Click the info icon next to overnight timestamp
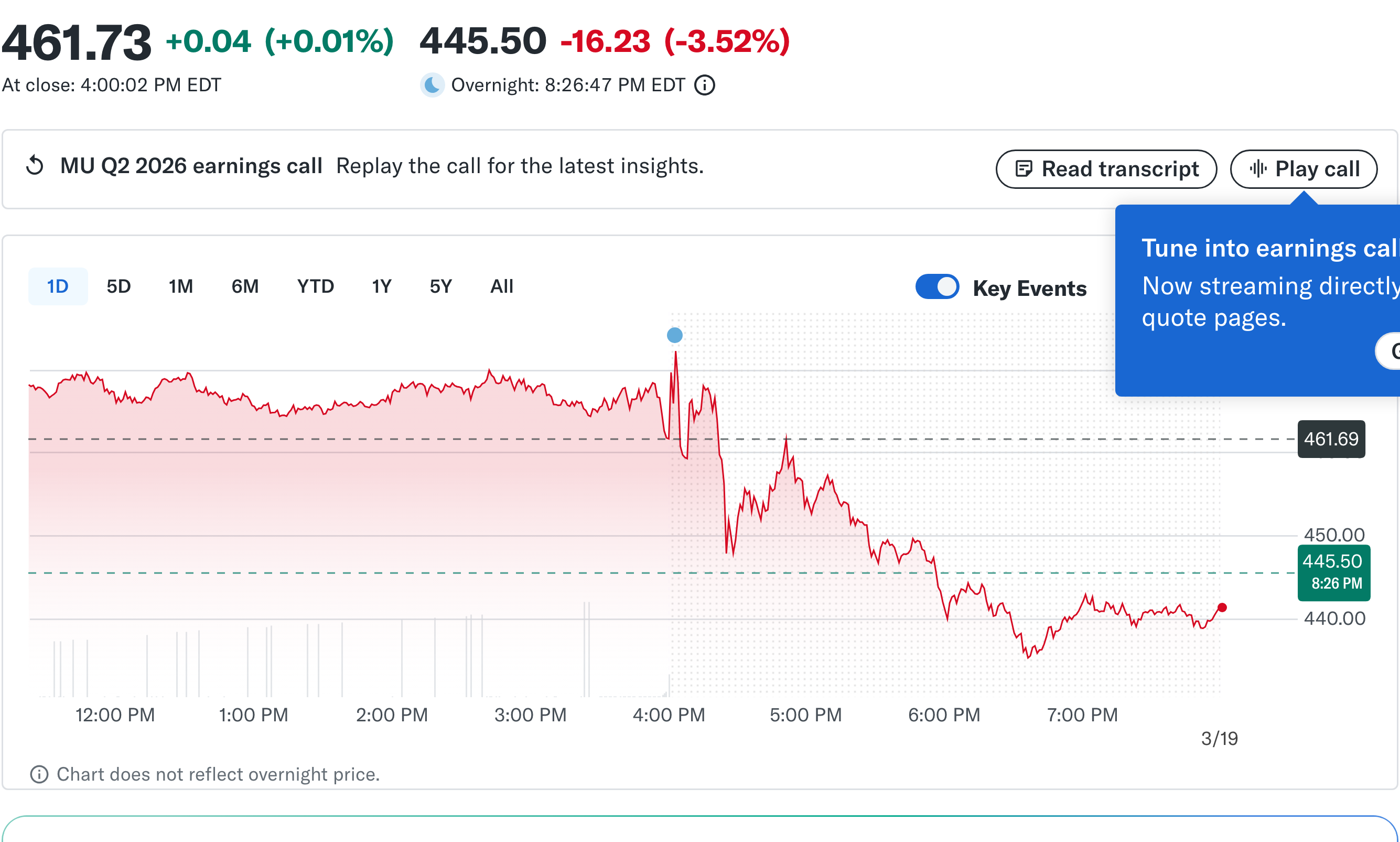This screenshot has height=842, width=1400. point(704,85)
